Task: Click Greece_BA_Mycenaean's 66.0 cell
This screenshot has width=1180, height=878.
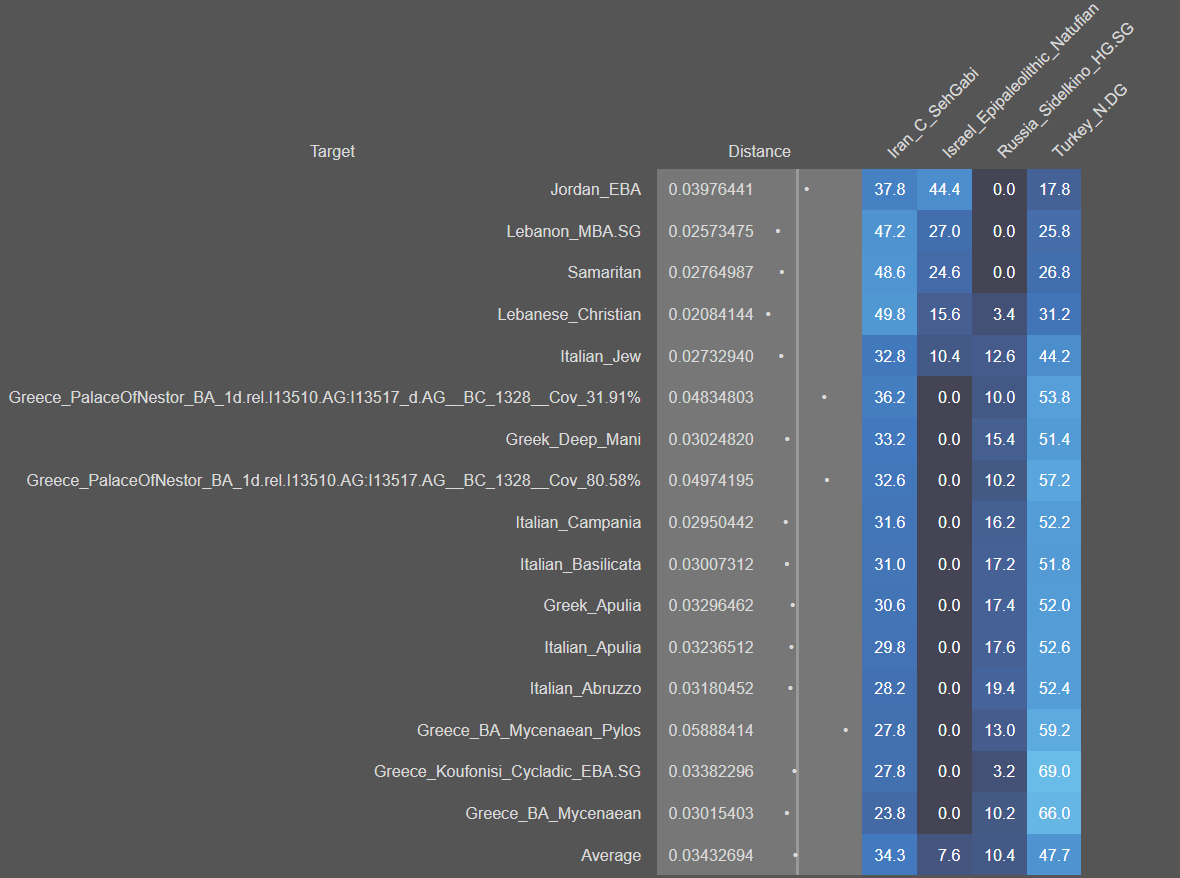Action: click(x=1054, y=813)
